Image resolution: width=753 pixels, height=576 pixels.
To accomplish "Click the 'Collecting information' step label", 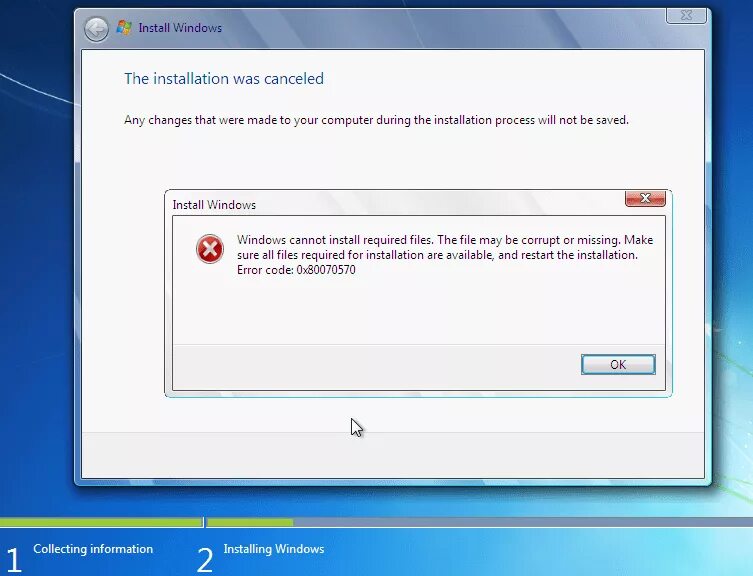I will coord(93,549).
